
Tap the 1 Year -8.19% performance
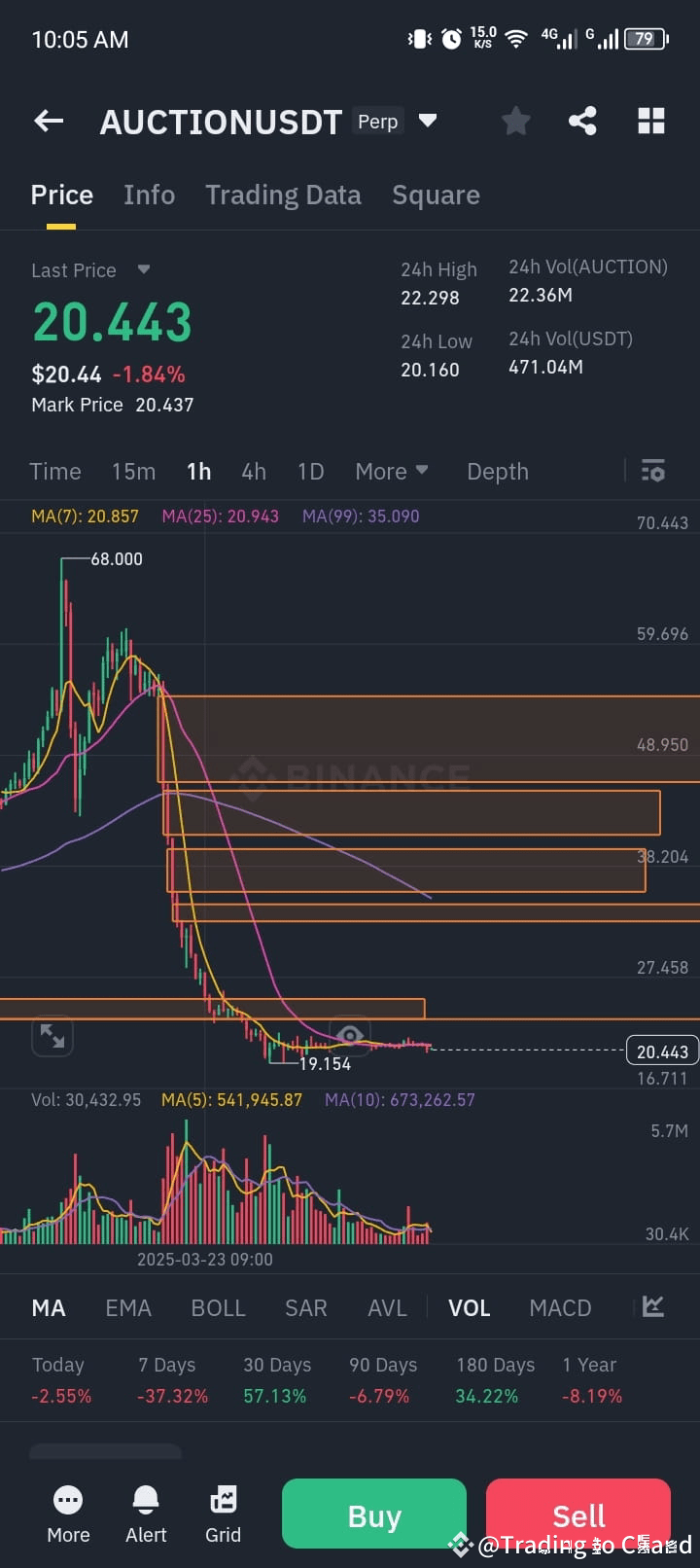[x=591, y=1380]
